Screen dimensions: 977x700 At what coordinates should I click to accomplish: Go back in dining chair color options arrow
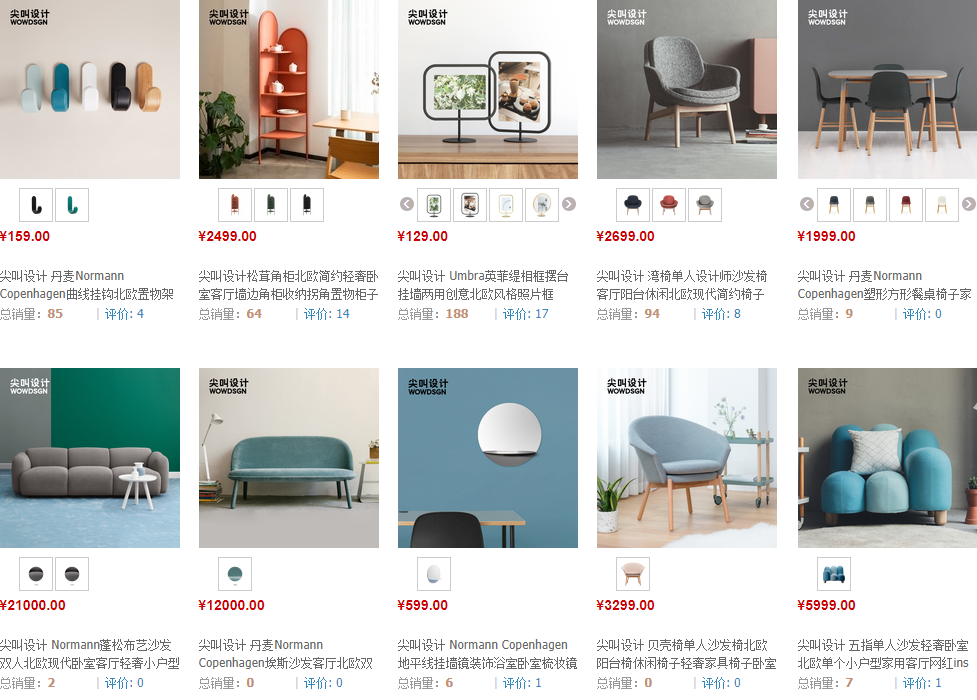tap(807, 204)
